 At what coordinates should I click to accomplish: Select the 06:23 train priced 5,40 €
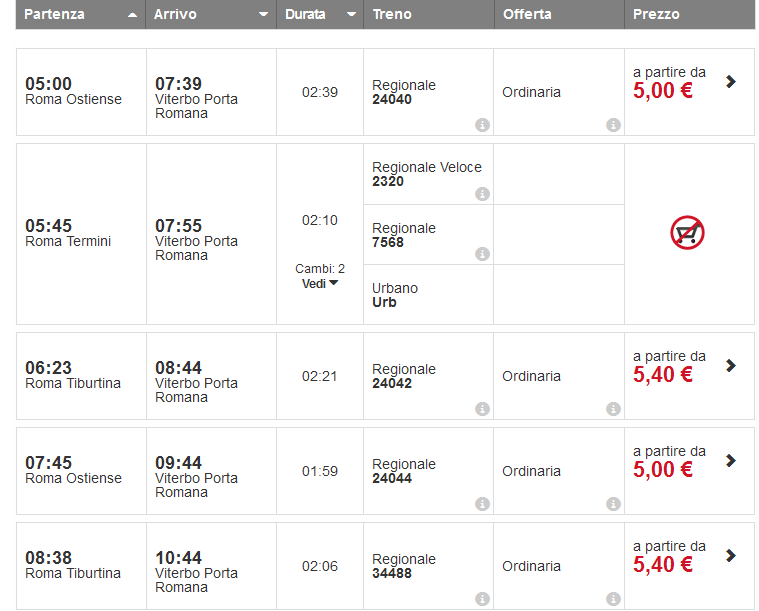(731, 366)
